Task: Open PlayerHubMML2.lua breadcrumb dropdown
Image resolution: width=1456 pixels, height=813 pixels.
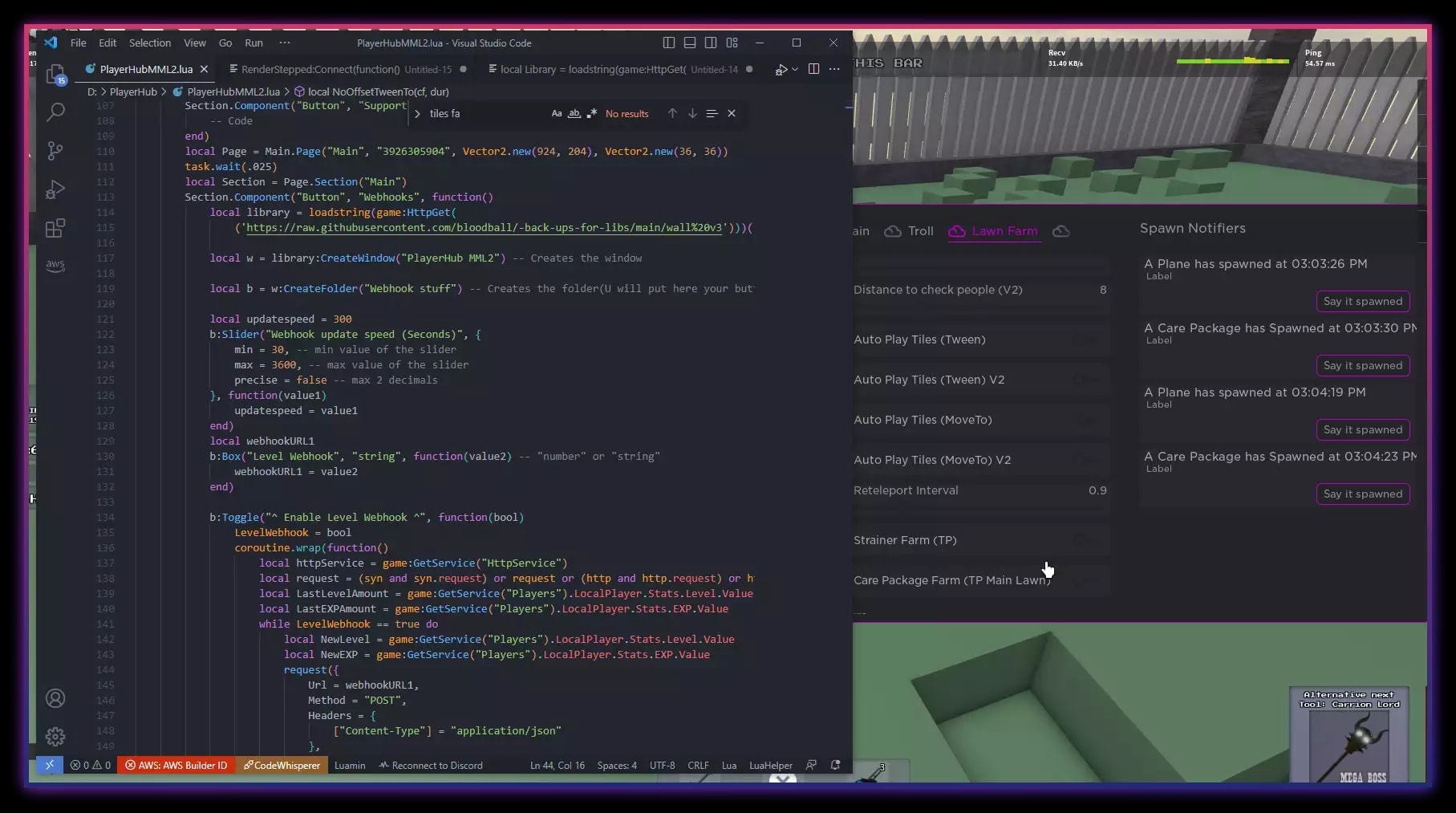Action: coord(226,91)
